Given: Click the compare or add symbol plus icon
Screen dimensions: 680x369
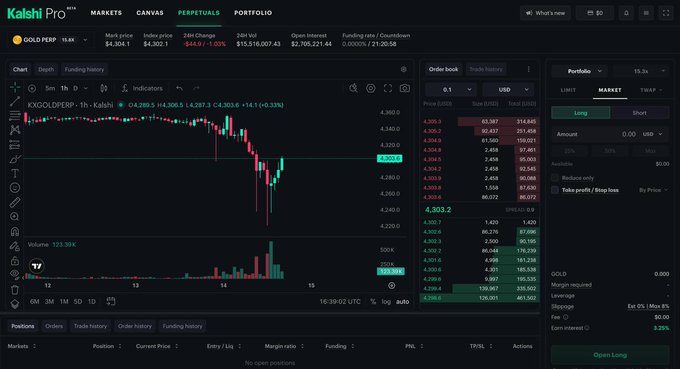Looking at the screenshot, I should click(x=32, y=88).
